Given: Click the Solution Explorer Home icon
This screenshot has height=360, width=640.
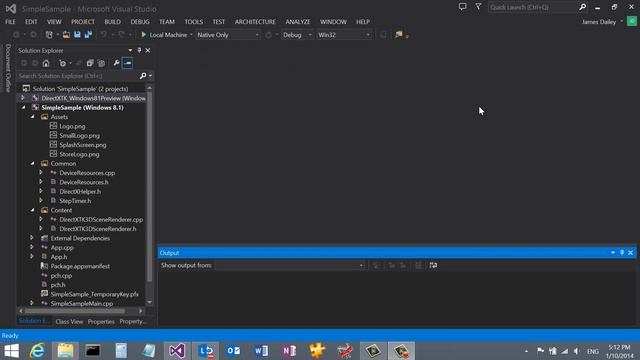Looking at the screenshot, I should tap(46, 63).
